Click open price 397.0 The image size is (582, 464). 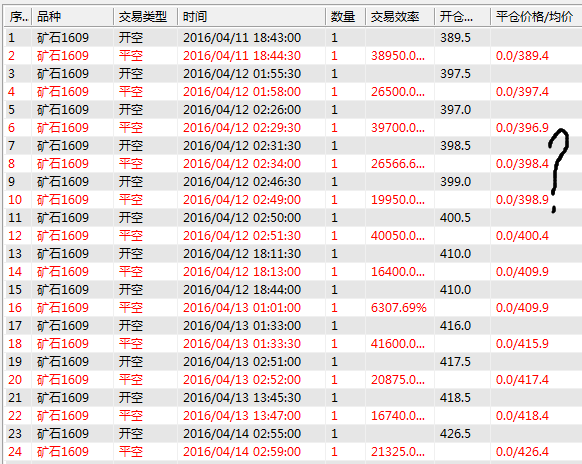(455, 110)
